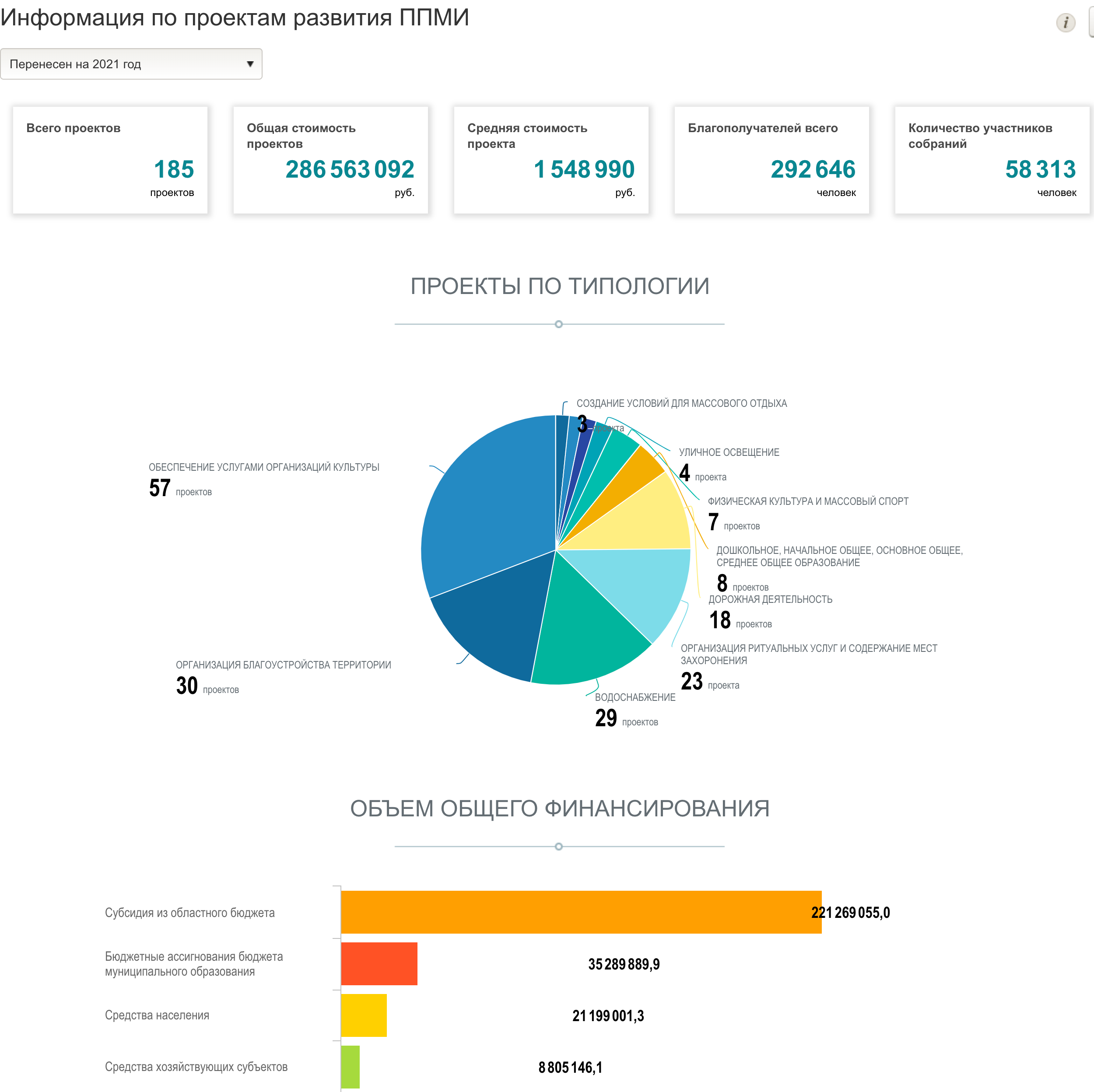Click the 'Средняя стоимость проекта' card
The image size is (1094, 1092).
tap(551, 160)
